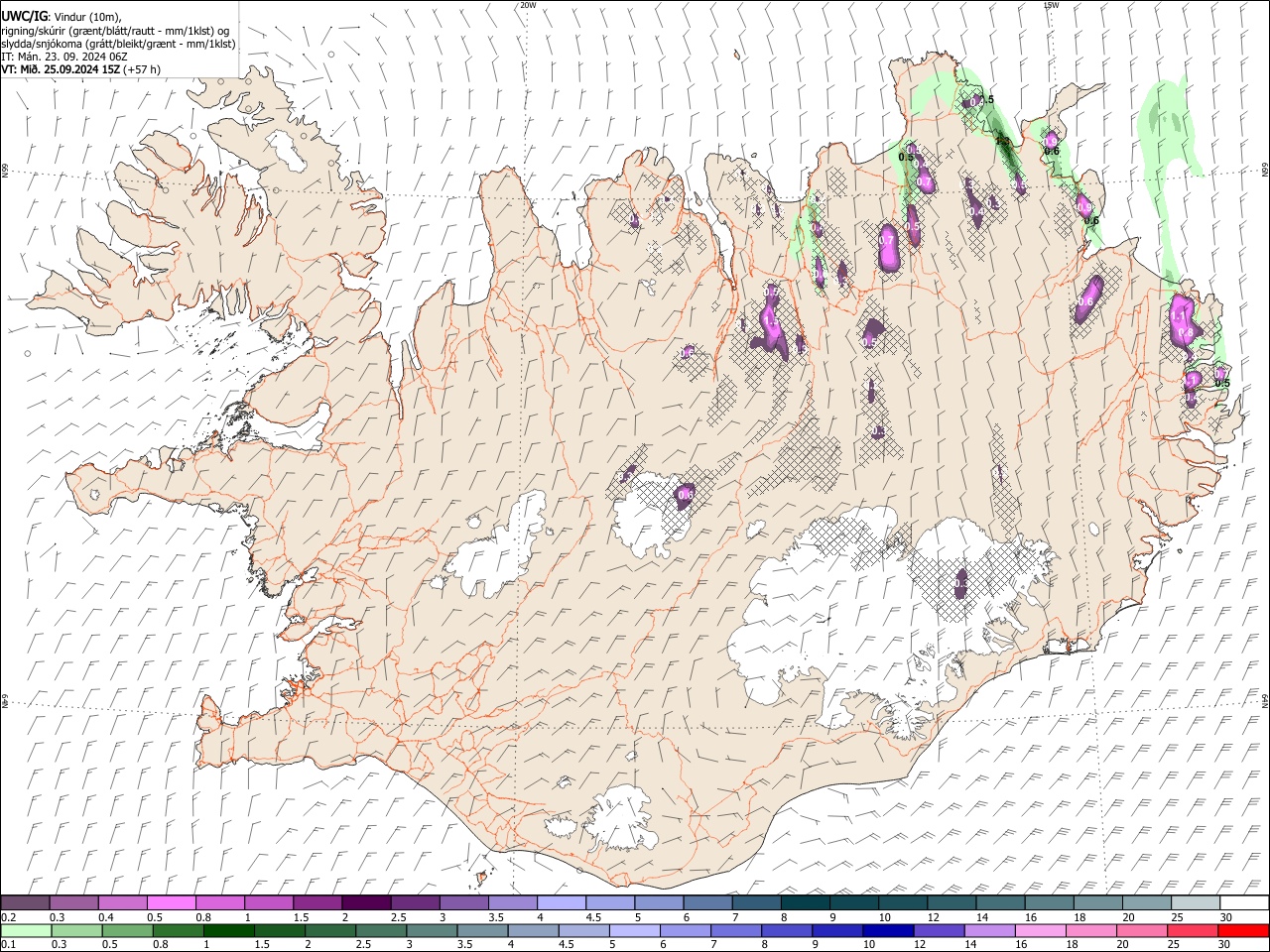
Task: Click the bright pink 0.5 snow-scale swatch
Action: [x=172, y=903]
